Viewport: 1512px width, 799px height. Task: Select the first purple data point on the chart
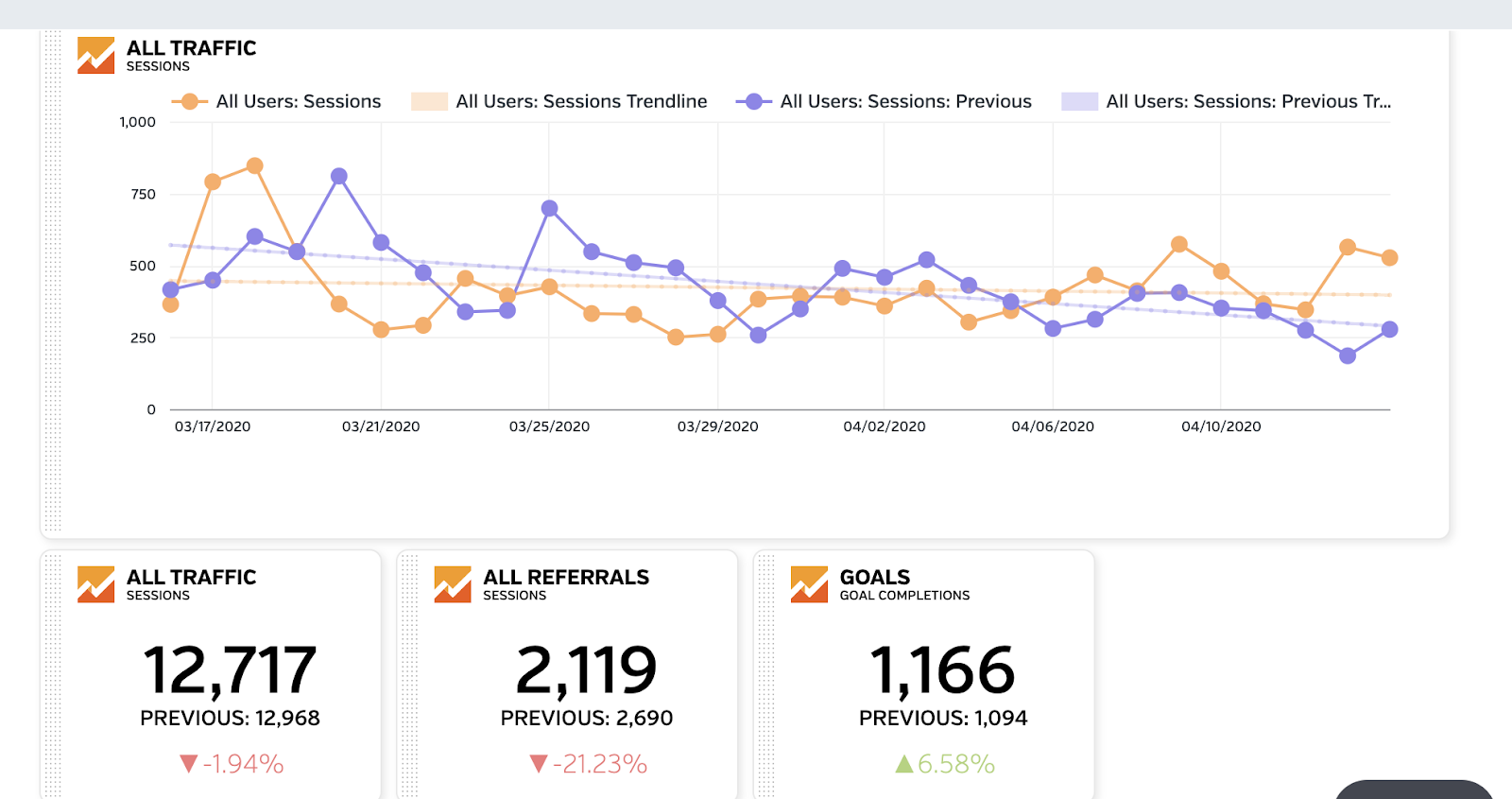click(170, 290)
